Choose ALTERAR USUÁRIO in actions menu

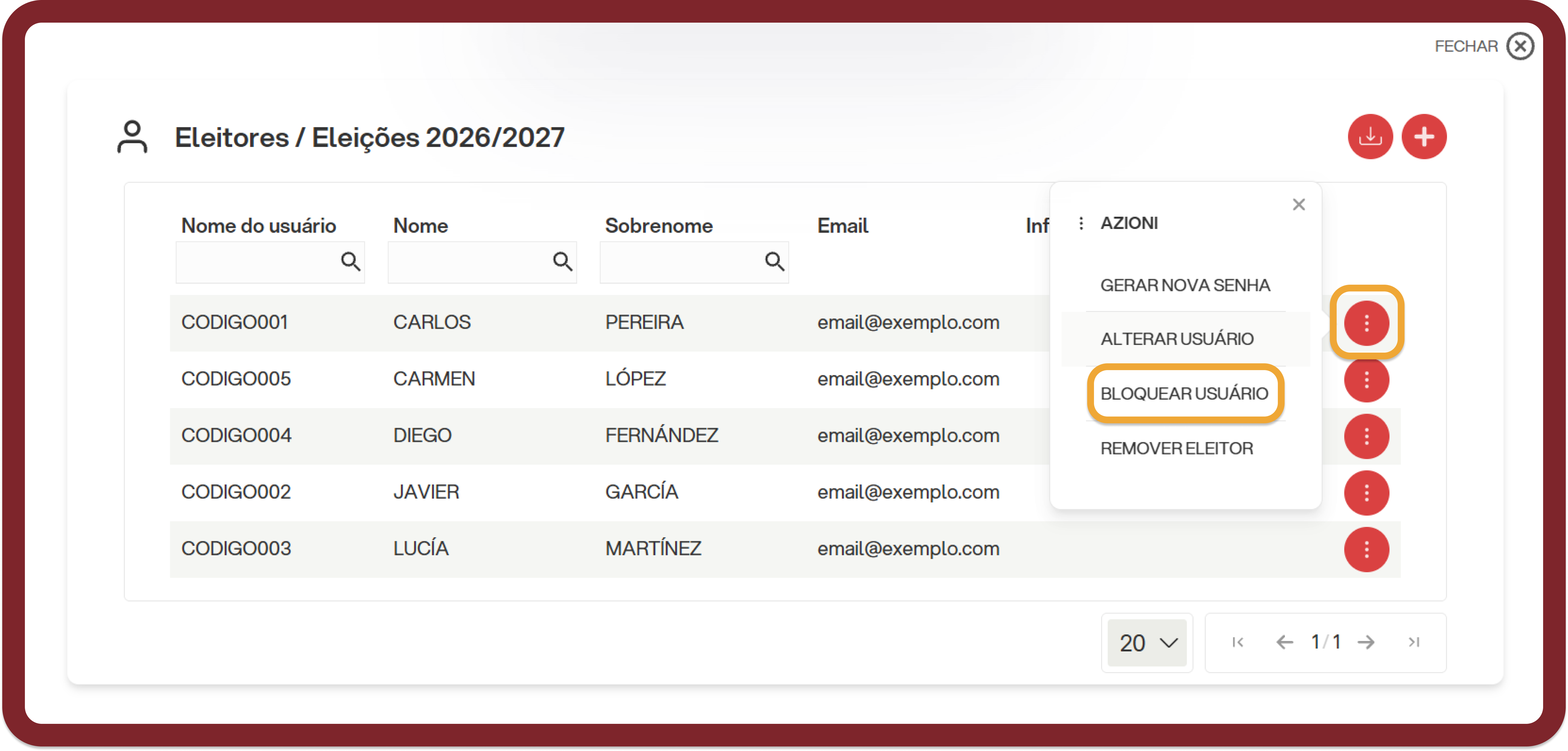coord(1177,339)
